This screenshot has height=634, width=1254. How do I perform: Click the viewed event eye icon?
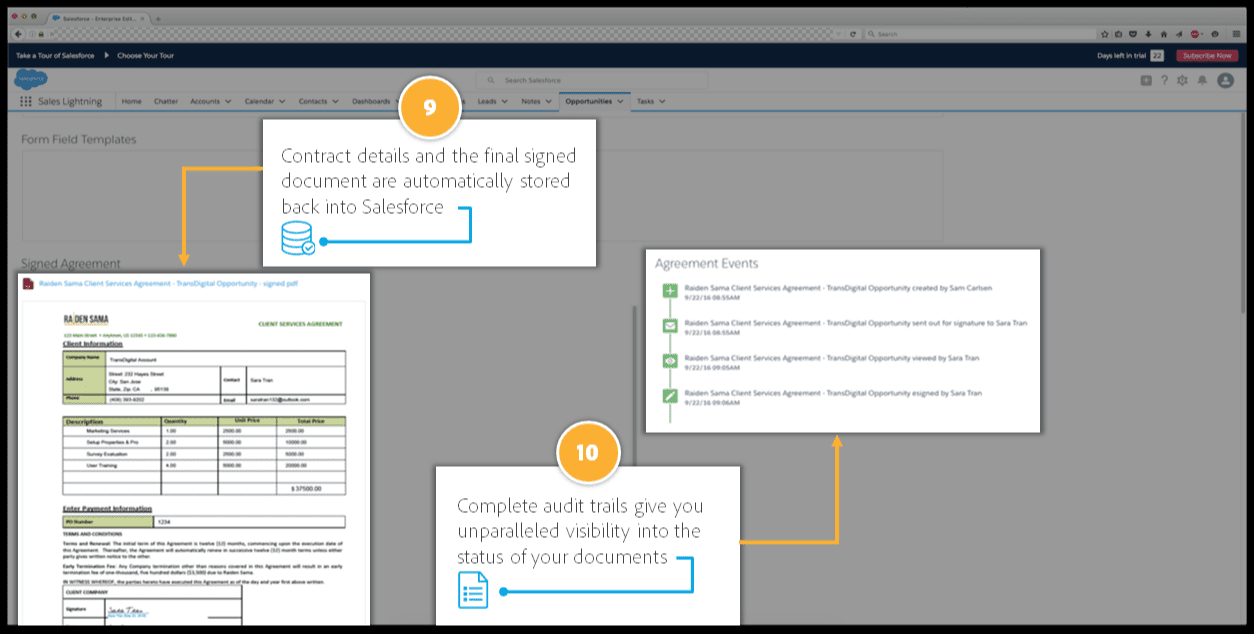[x=670, y=360]
